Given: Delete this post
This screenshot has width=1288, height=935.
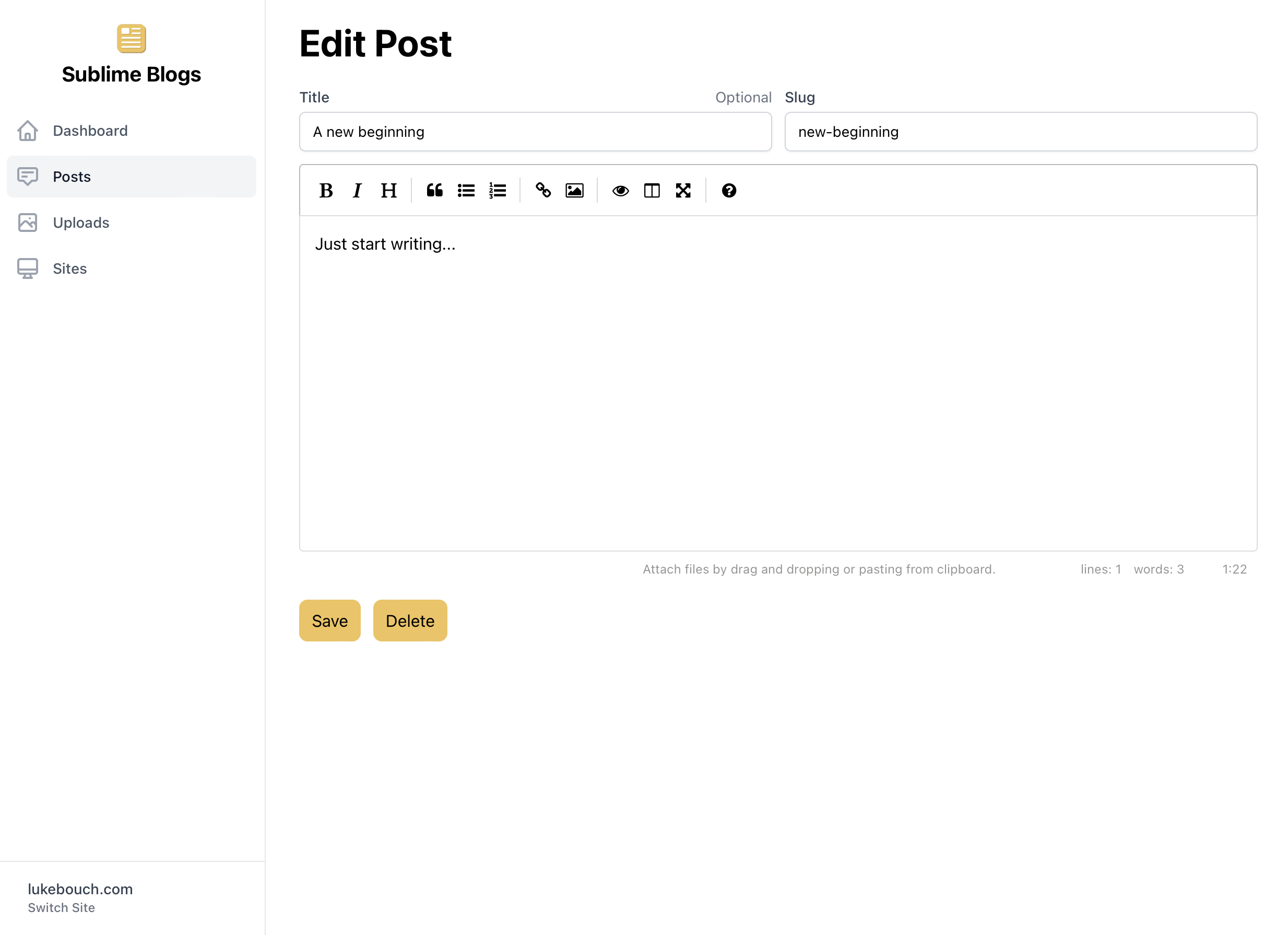Looking at the screenshot, I should (x=409, y=621).
